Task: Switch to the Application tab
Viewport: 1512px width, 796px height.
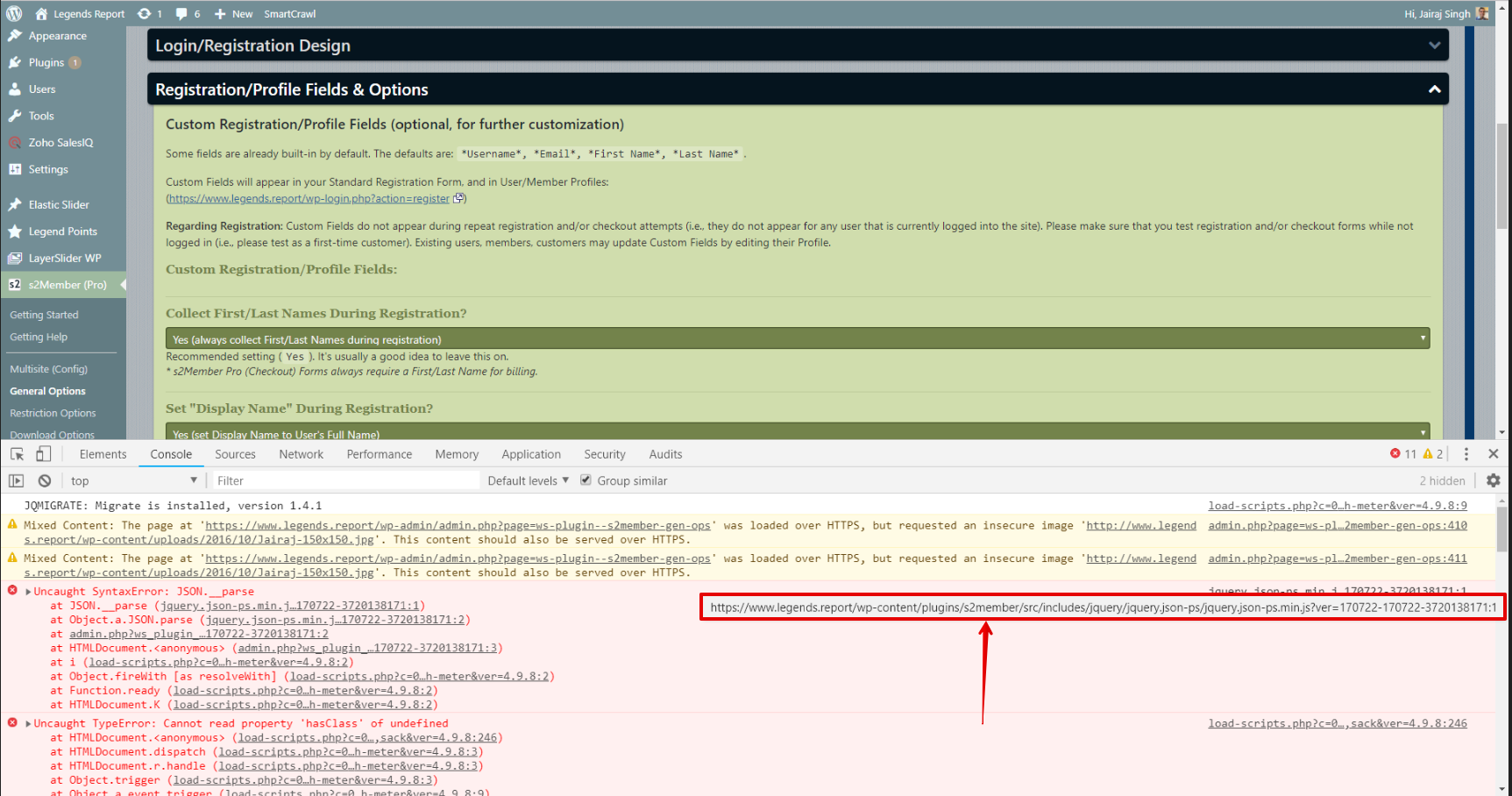Action: point(531,454)
